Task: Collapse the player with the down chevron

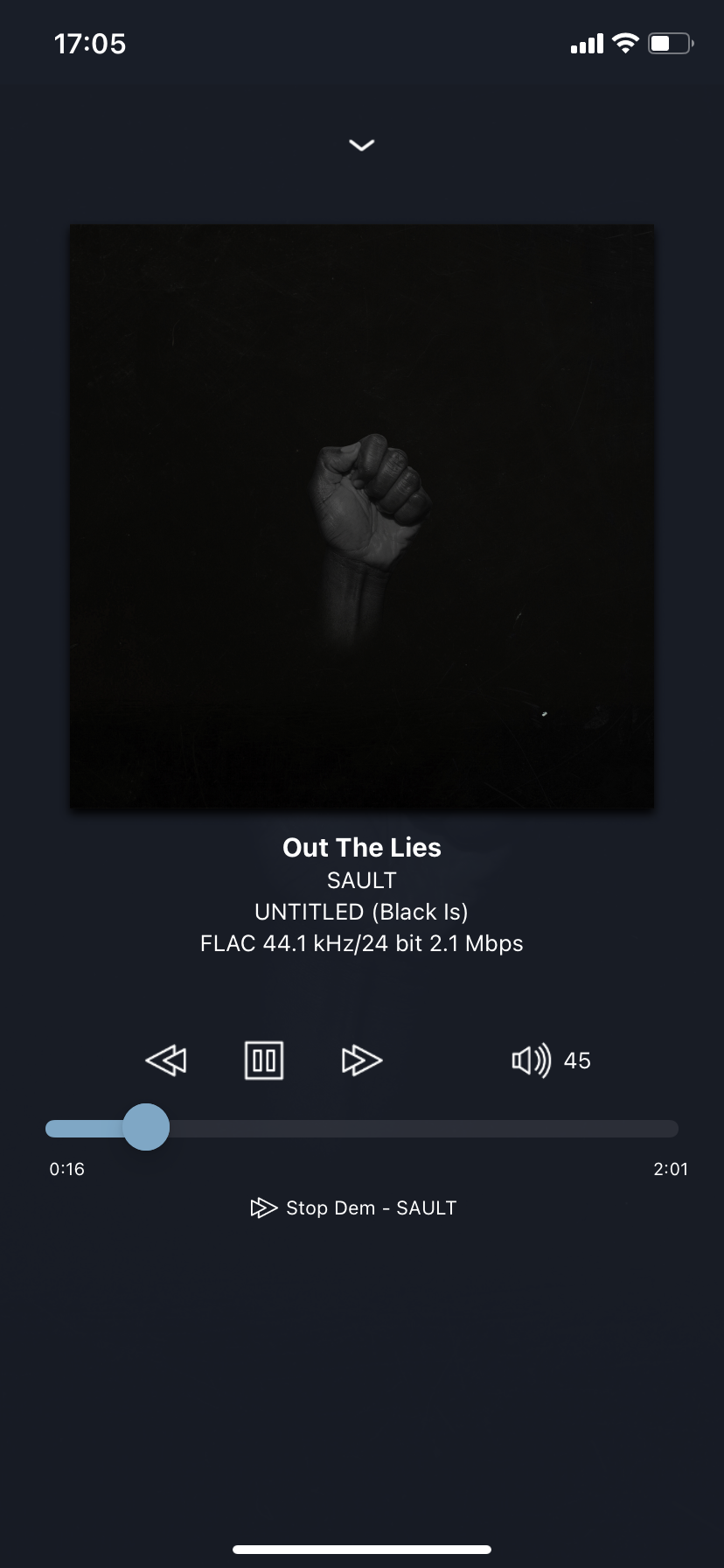Action: [361, 145]
